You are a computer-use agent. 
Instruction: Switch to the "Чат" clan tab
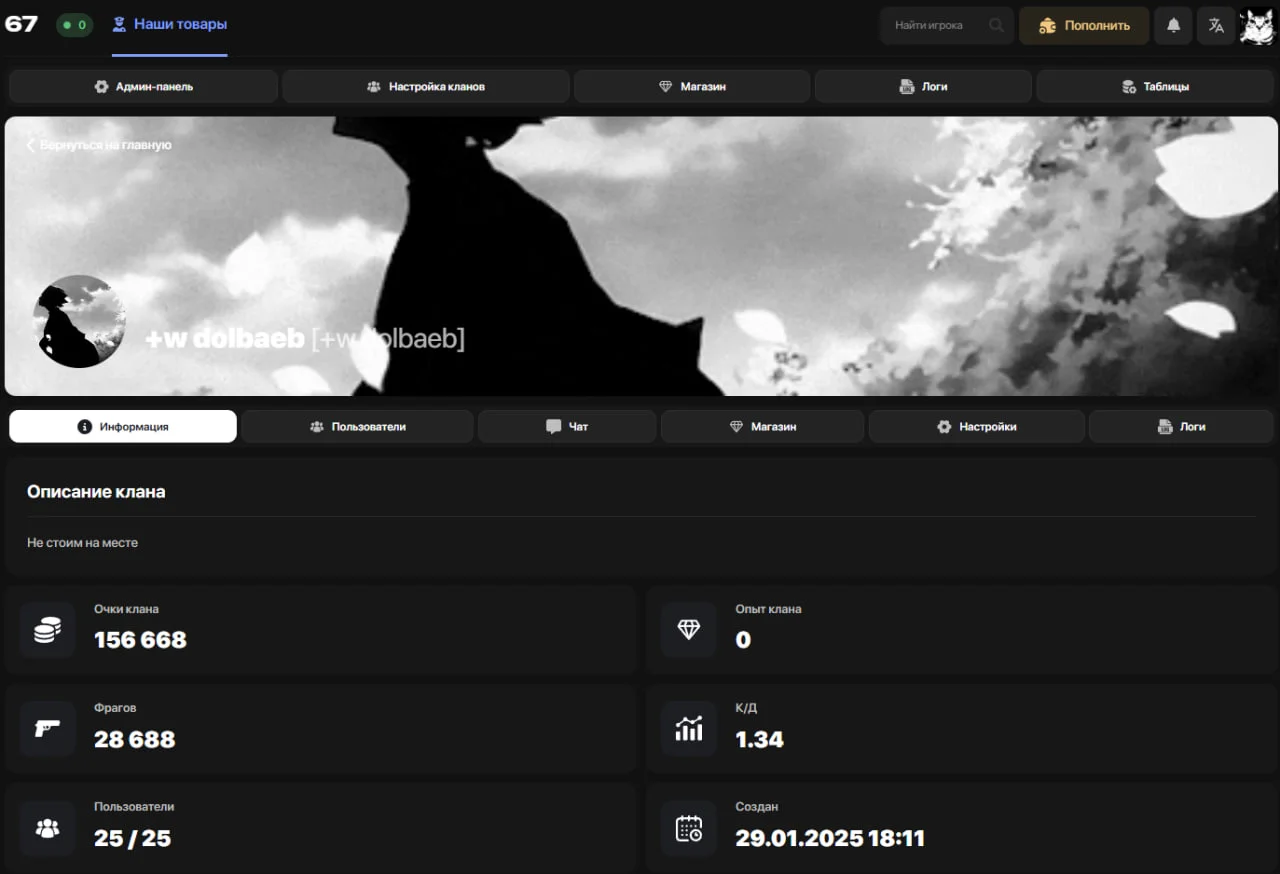567,427
